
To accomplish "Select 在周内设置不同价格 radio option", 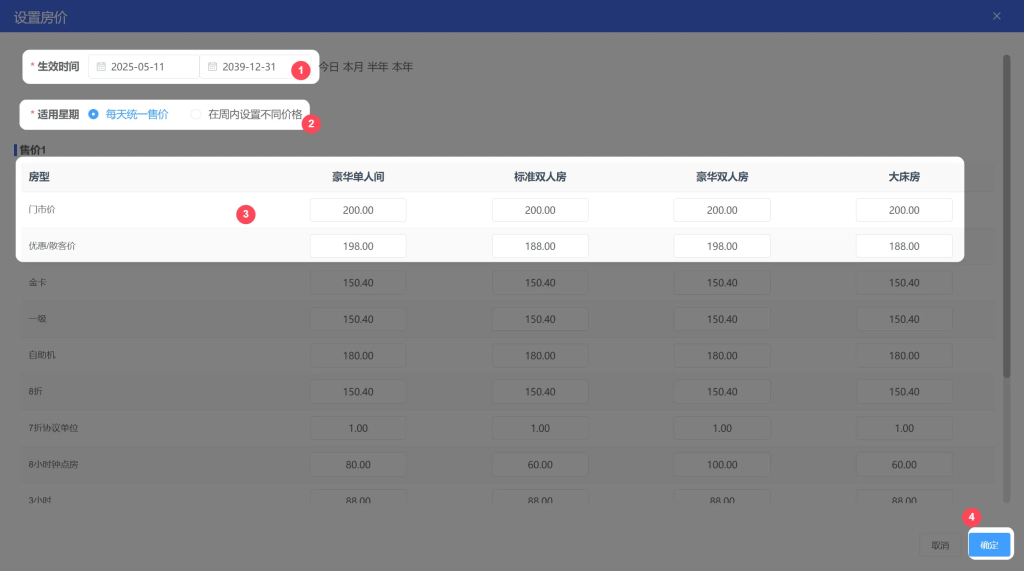I will click(x=196, y=114).
